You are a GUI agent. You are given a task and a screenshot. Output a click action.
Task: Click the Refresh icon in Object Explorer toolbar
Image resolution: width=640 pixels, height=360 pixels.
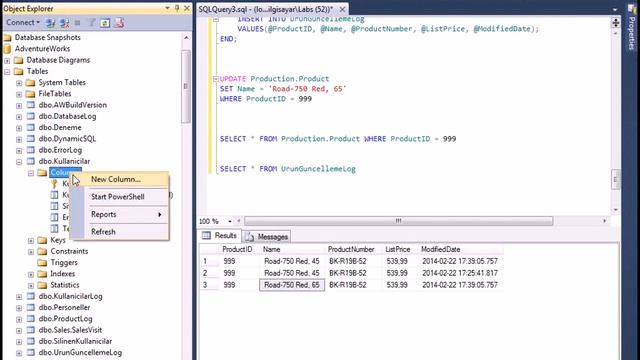coord(105,23)
